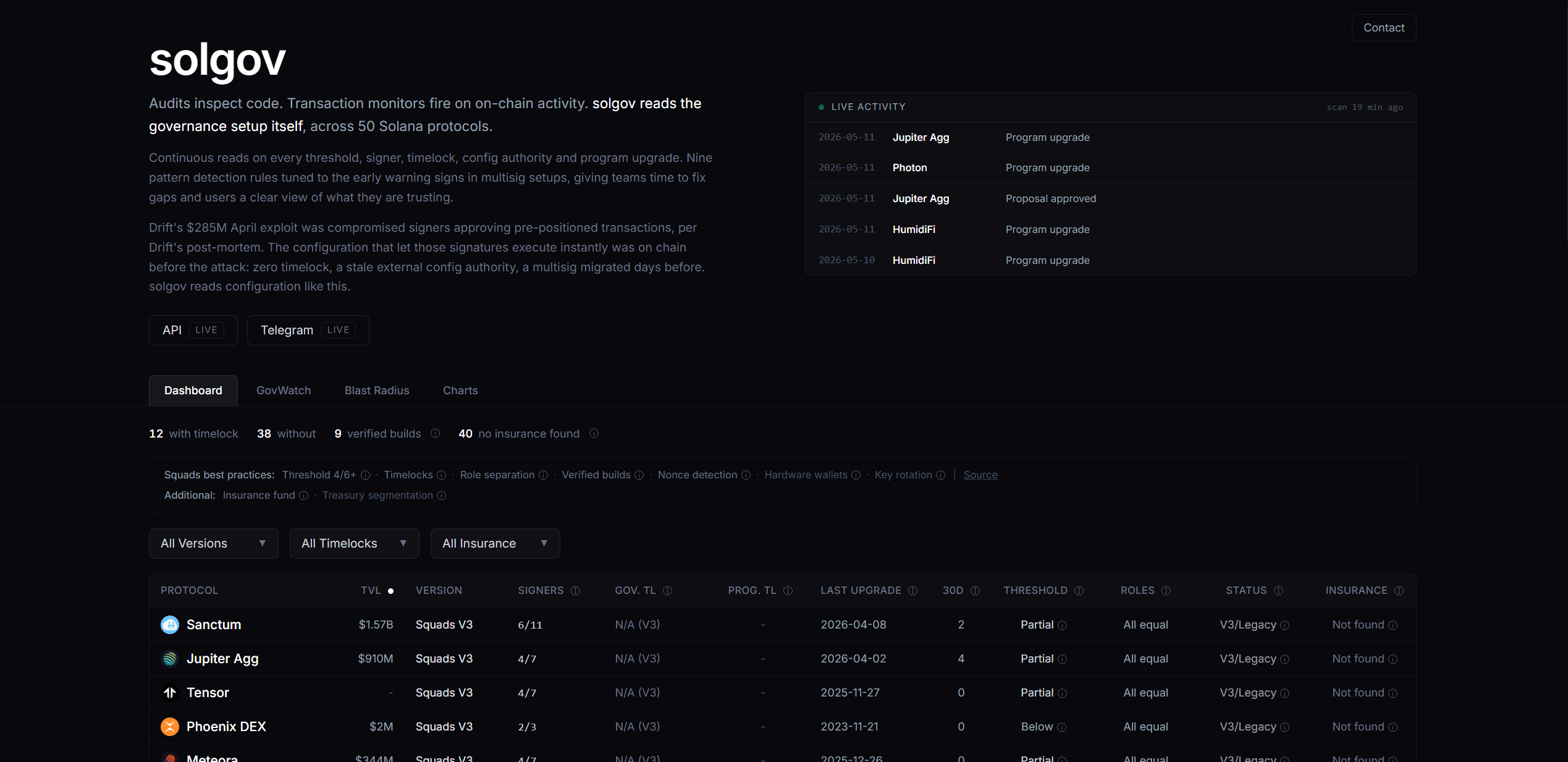Click Jupiter Agg's $910M TVL value
The width and height of the screenshot is (1568, 762).
coord(376,659)
